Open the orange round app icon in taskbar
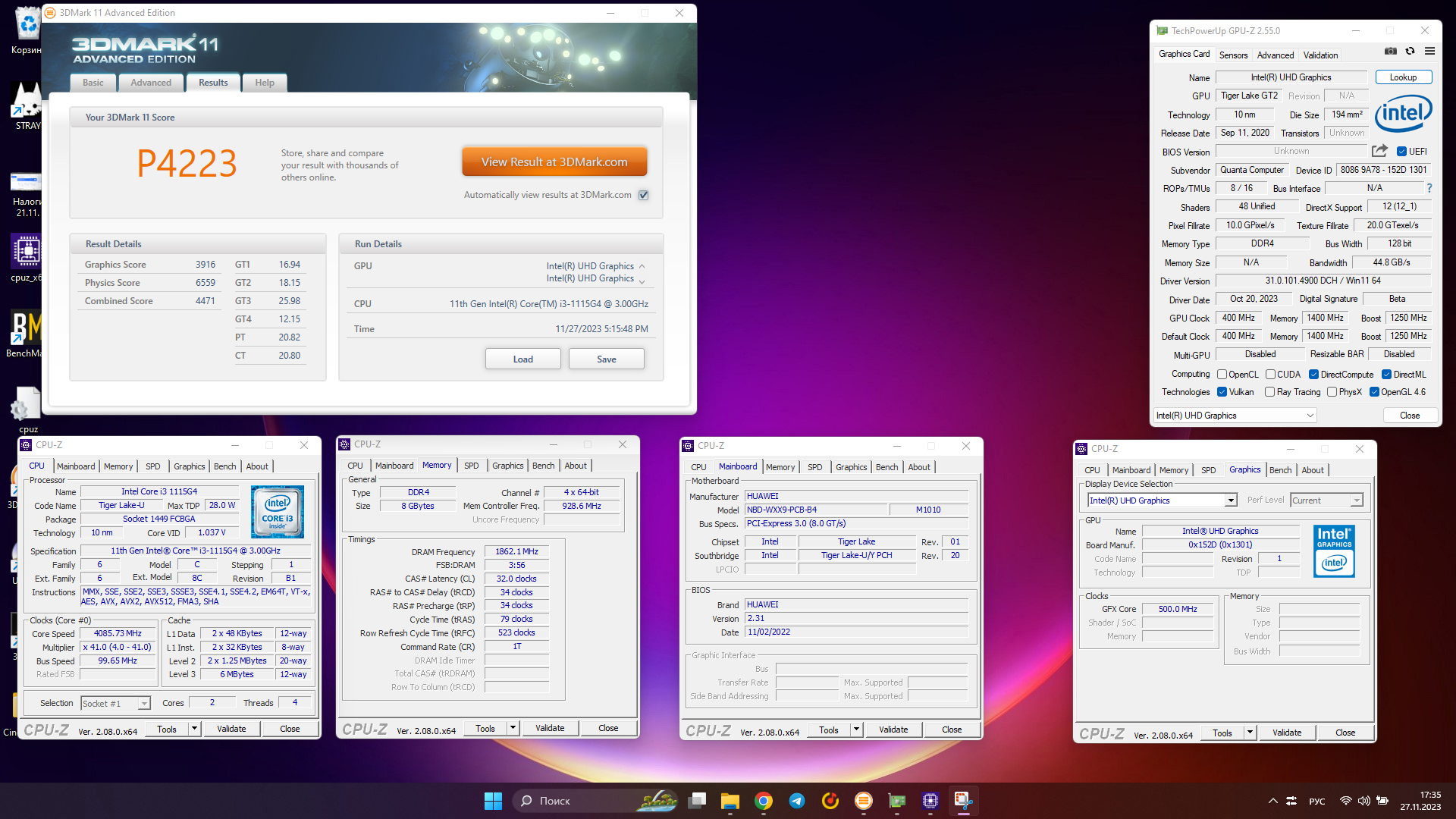 (864, 801)
